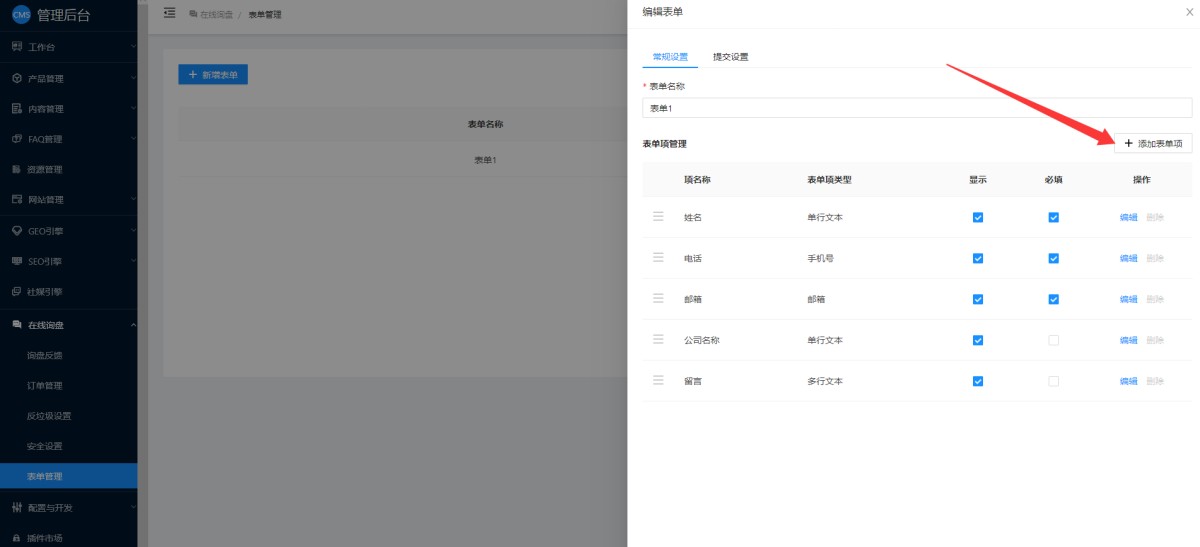Click the SEO引擎 monitor icon
The height and width of the screenshot is (547, 1200).
(x=16, y=261)
